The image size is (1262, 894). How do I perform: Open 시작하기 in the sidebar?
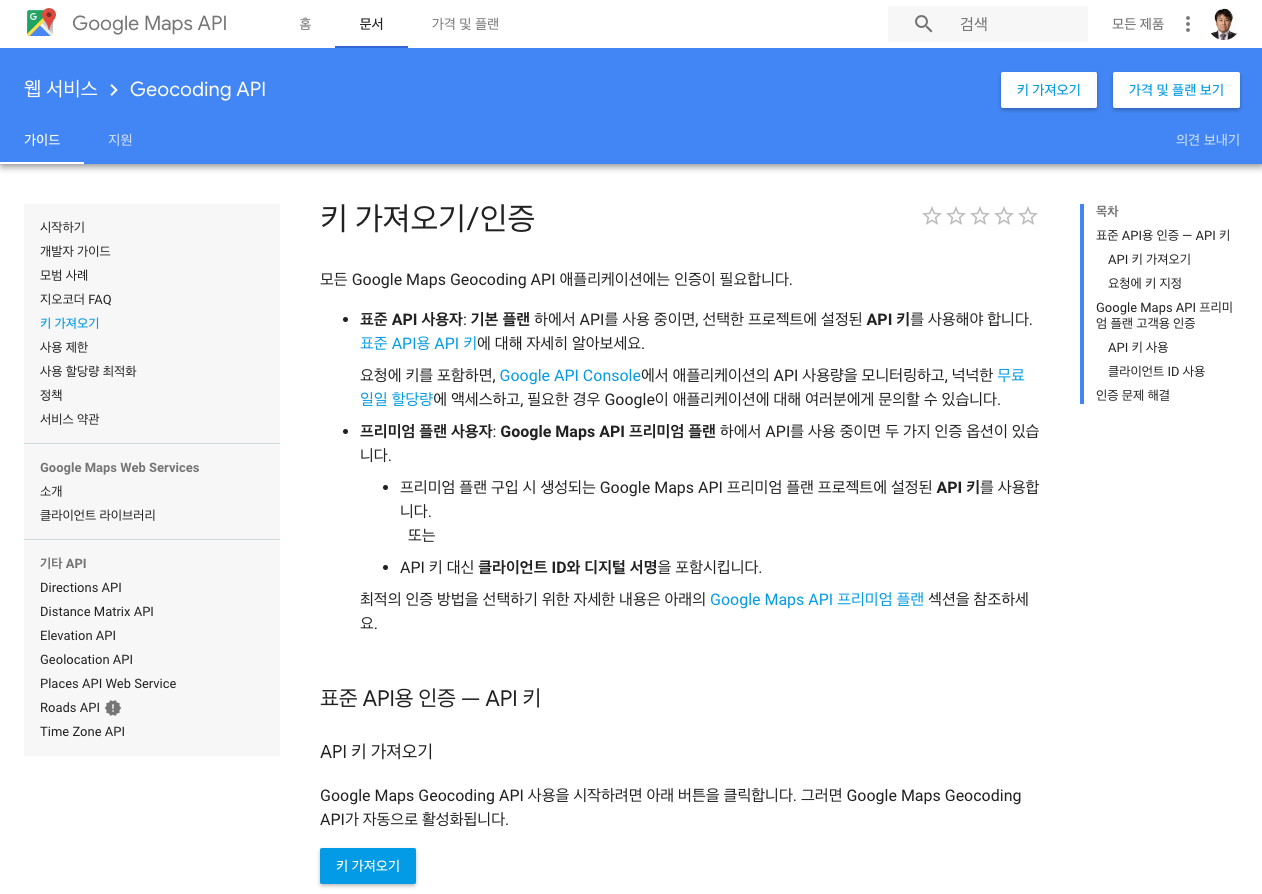coord(62,228)
